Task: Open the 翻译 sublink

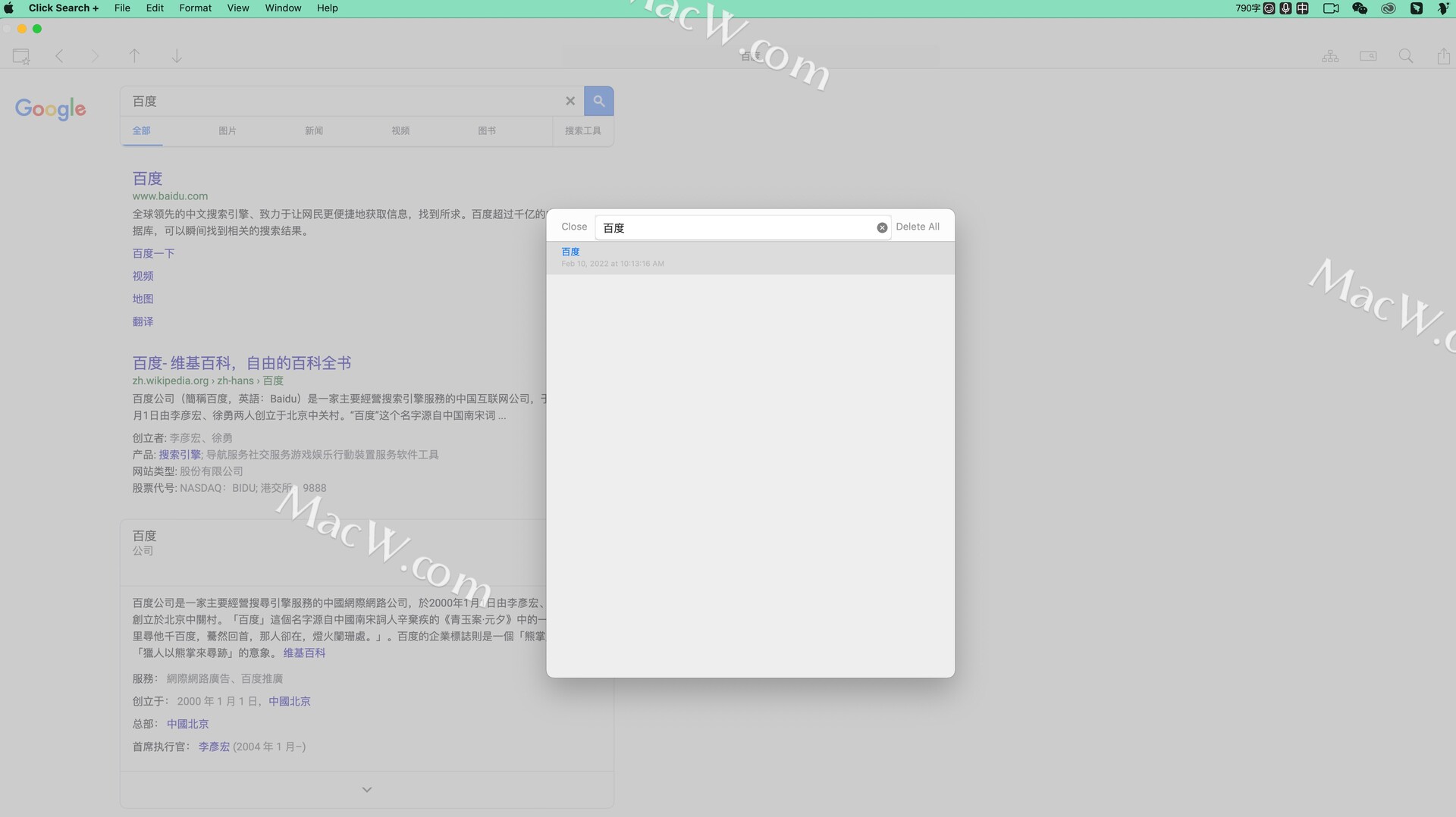Action: (143, 321)
